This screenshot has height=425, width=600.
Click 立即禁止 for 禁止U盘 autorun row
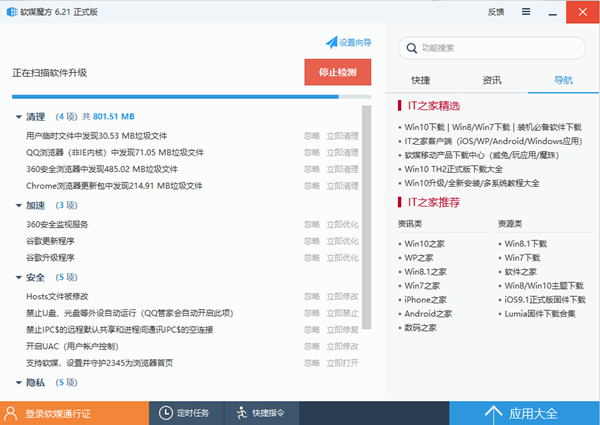(342, 313)
